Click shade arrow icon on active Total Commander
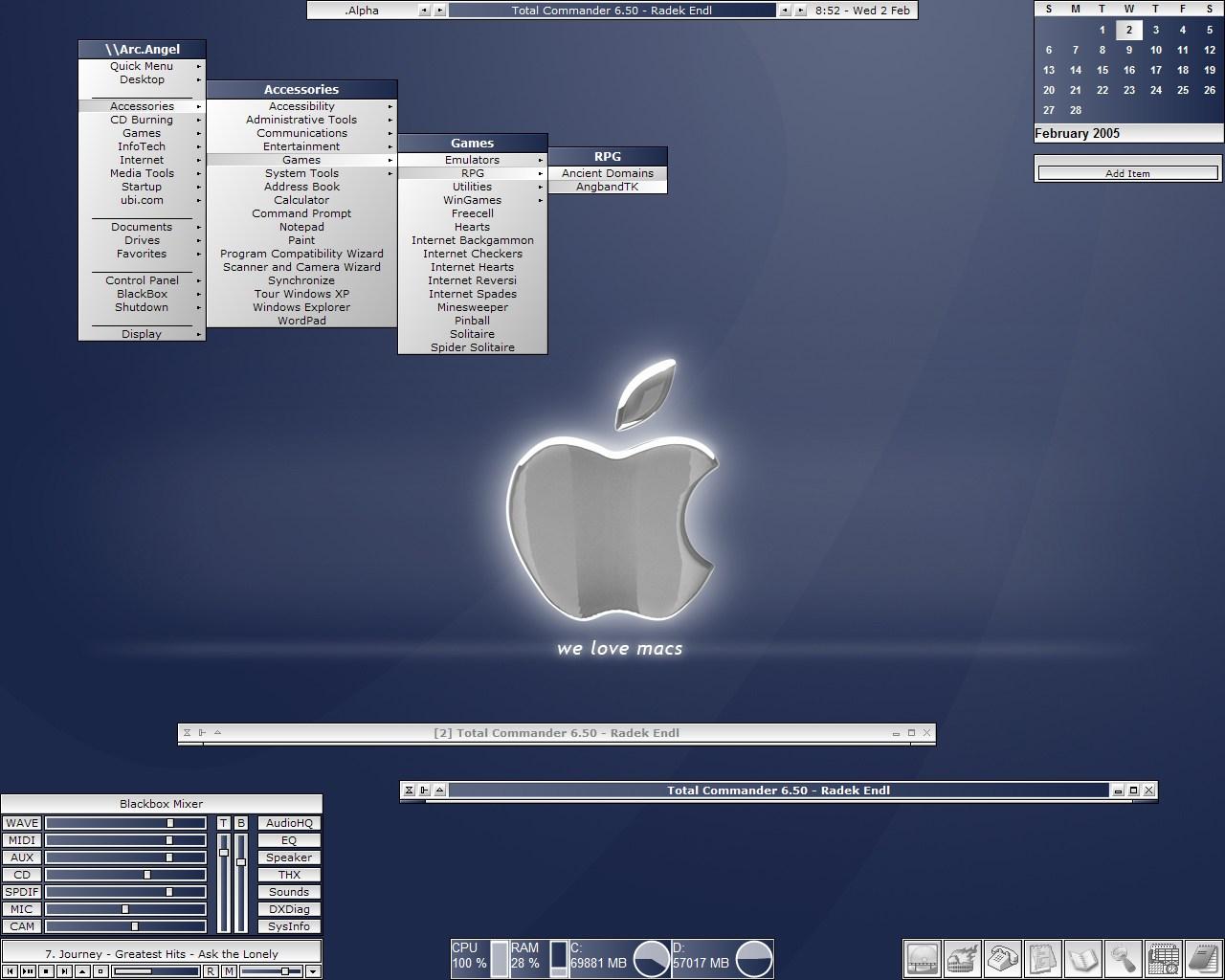 (439, 790)
